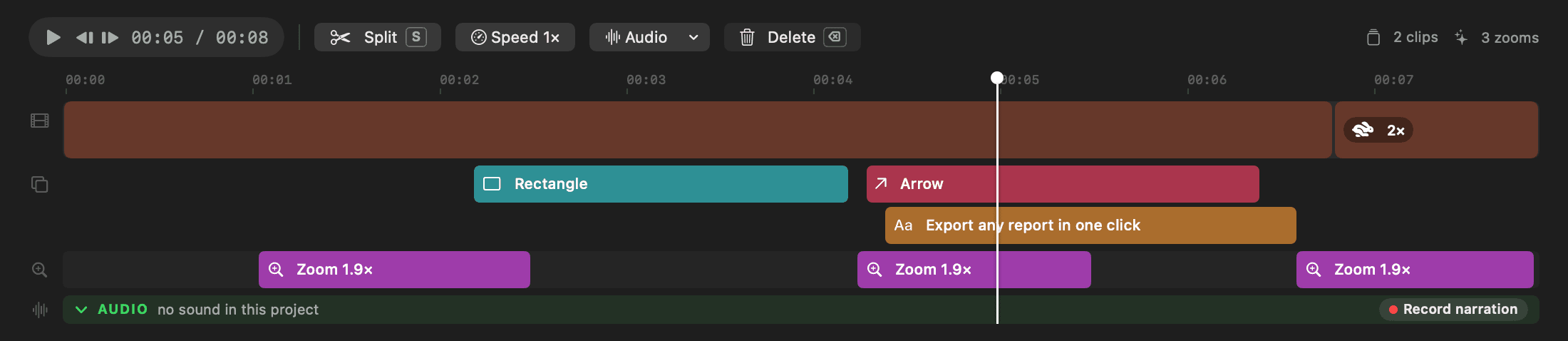
Task: Jump to the 00:04 ruler mark
Action: pyautogui.click(x=832, y=80)
